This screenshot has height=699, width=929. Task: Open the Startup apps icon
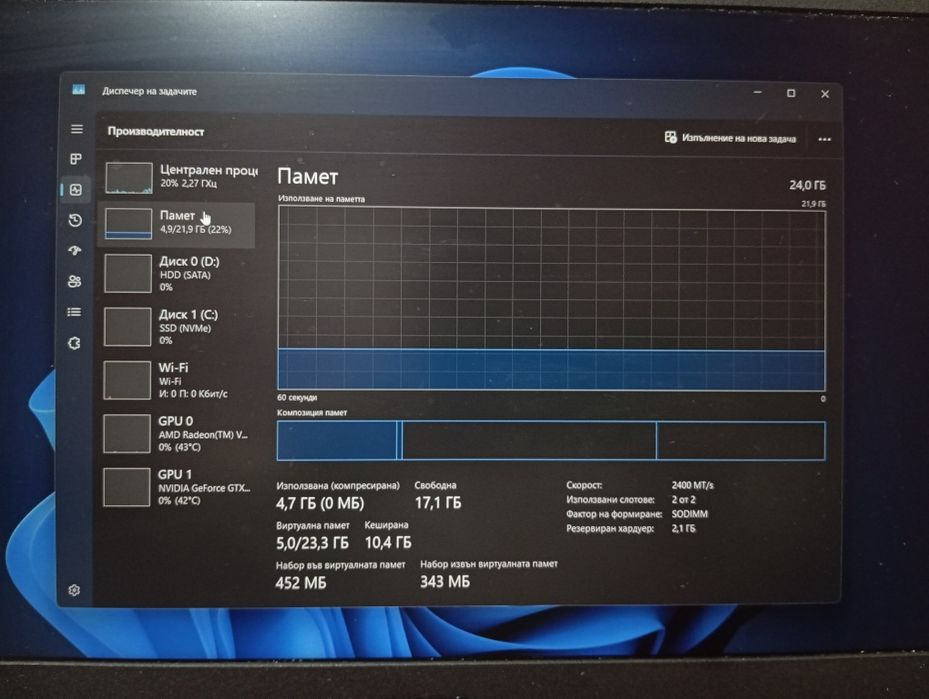point(75,251)
